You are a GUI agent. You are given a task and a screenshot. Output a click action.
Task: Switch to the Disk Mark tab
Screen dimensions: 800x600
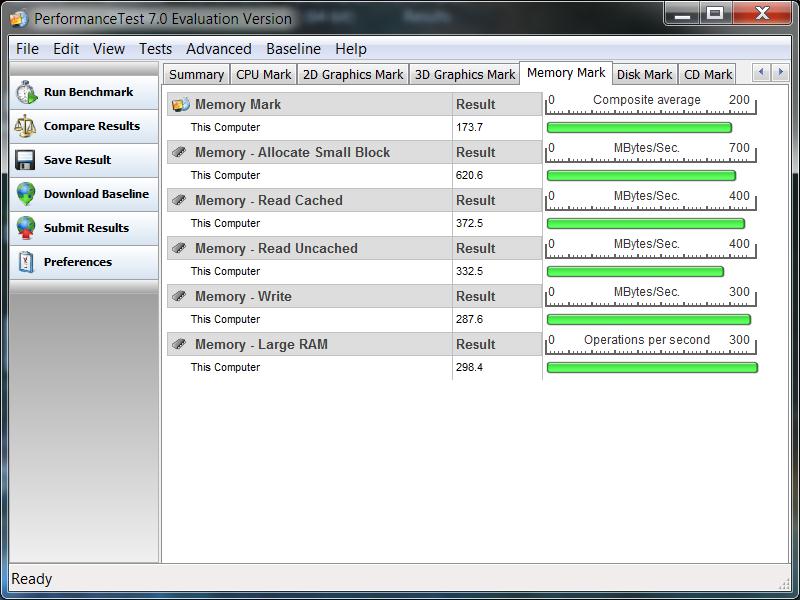click(644, 74)
